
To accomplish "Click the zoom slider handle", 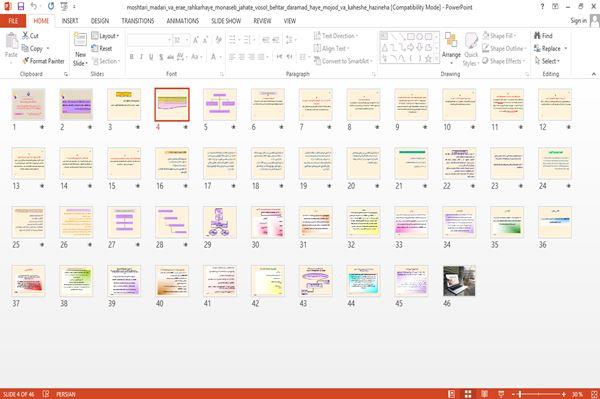I will click(520, 394).
